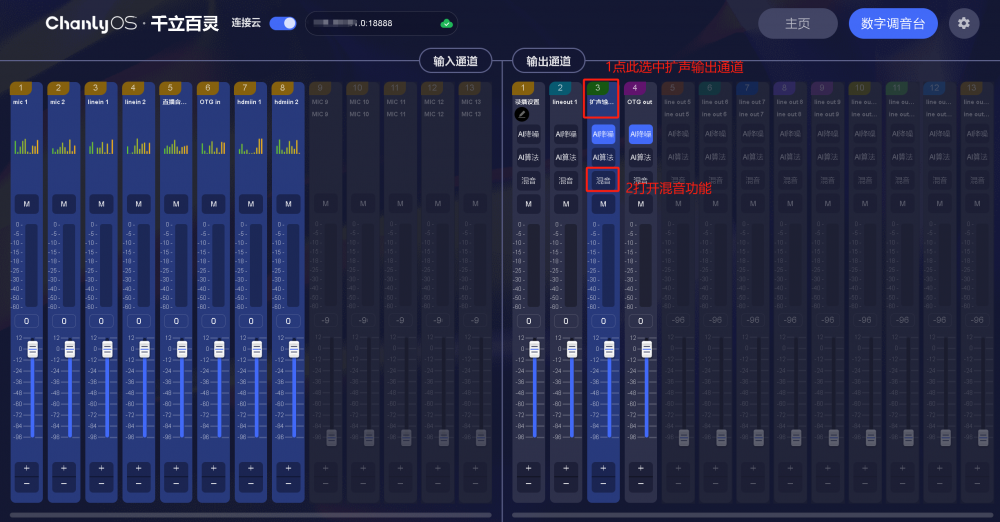Switch to the 输入通道 tab
The image size is (1000, 522).
pos(455,60)
